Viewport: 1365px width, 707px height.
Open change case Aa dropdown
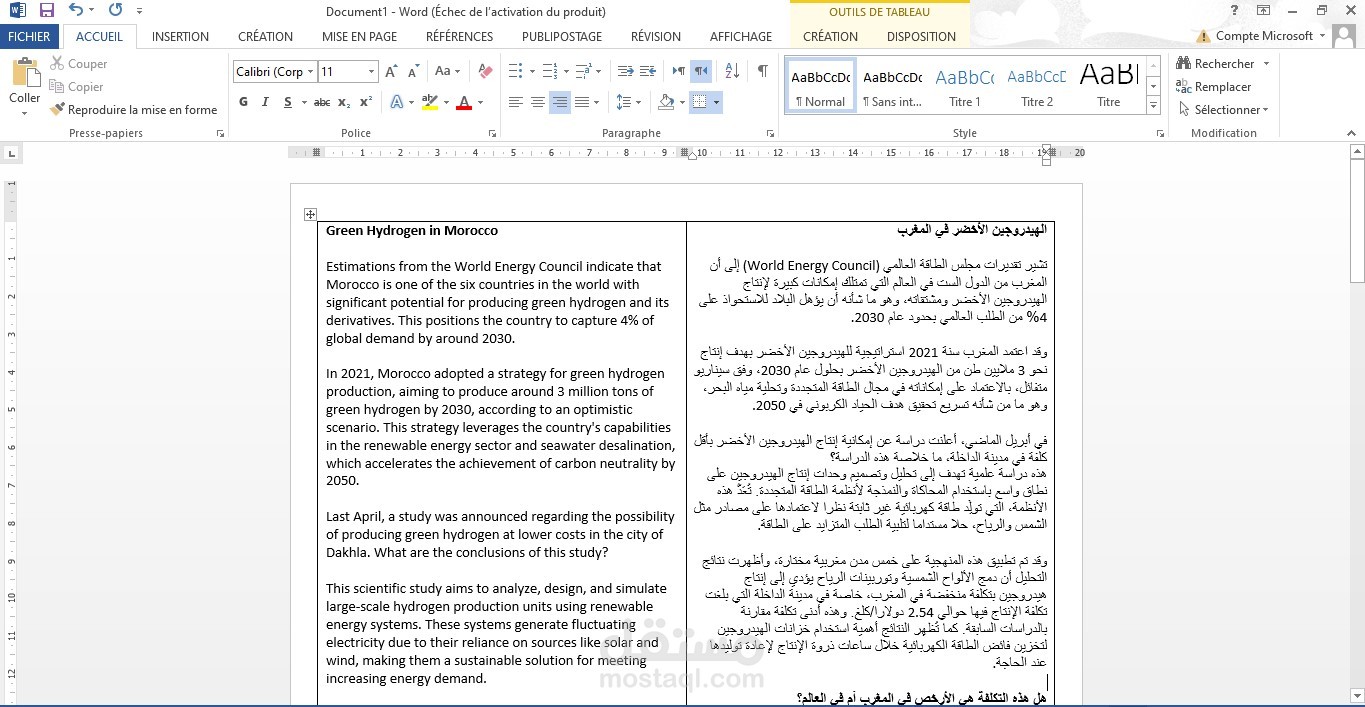click(x=448, y=72)
